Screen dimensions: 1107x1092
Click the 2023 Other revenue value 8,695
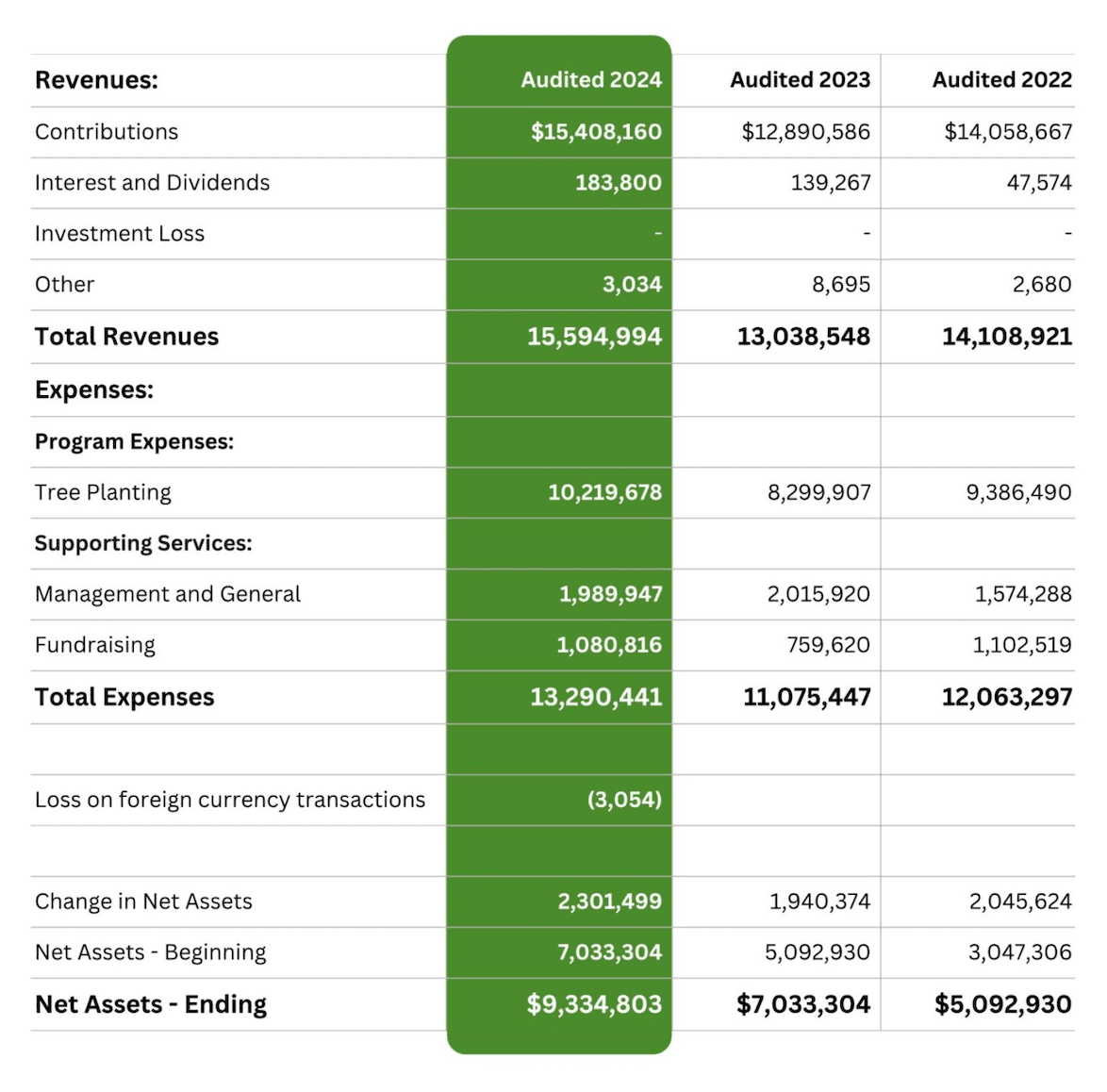(x=840, y=285)
